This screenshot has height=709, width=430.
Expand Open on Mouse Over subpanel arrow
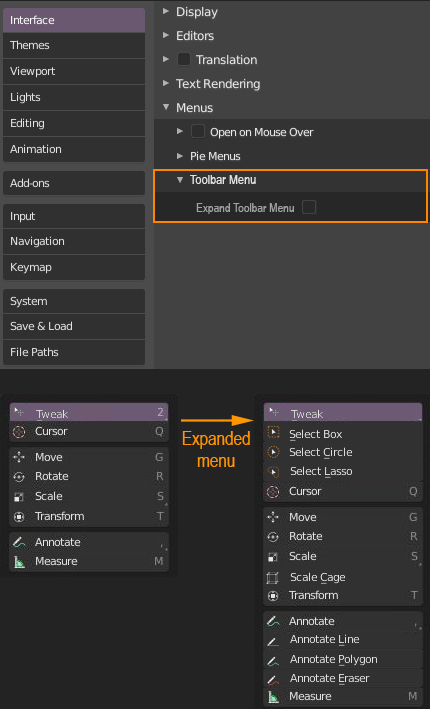pyautogui.click(x=180, y=131)
